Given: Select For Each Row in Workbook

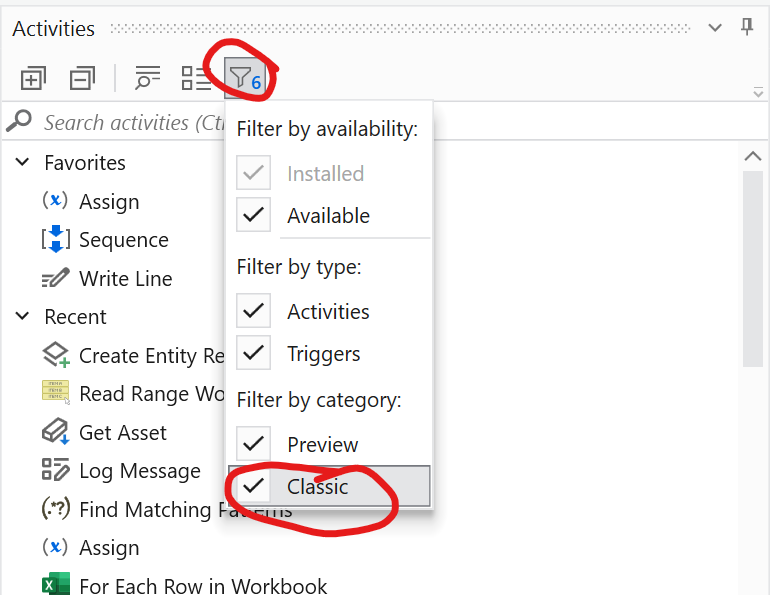Looking at the screenshot, I should point(203,586).
